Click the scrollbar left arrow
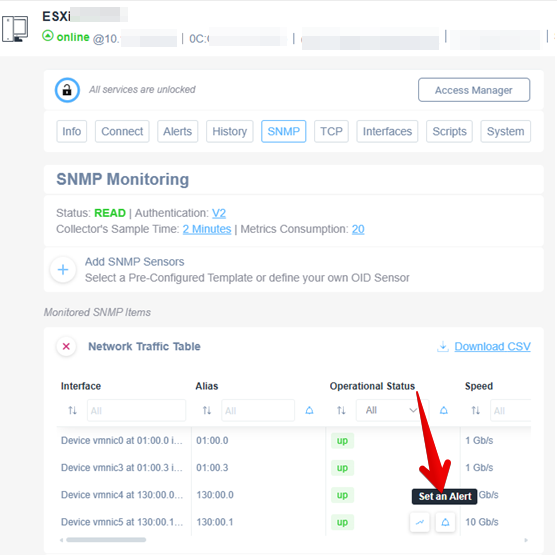This screenshot has width=557, height=556. (x=61, y=540)
